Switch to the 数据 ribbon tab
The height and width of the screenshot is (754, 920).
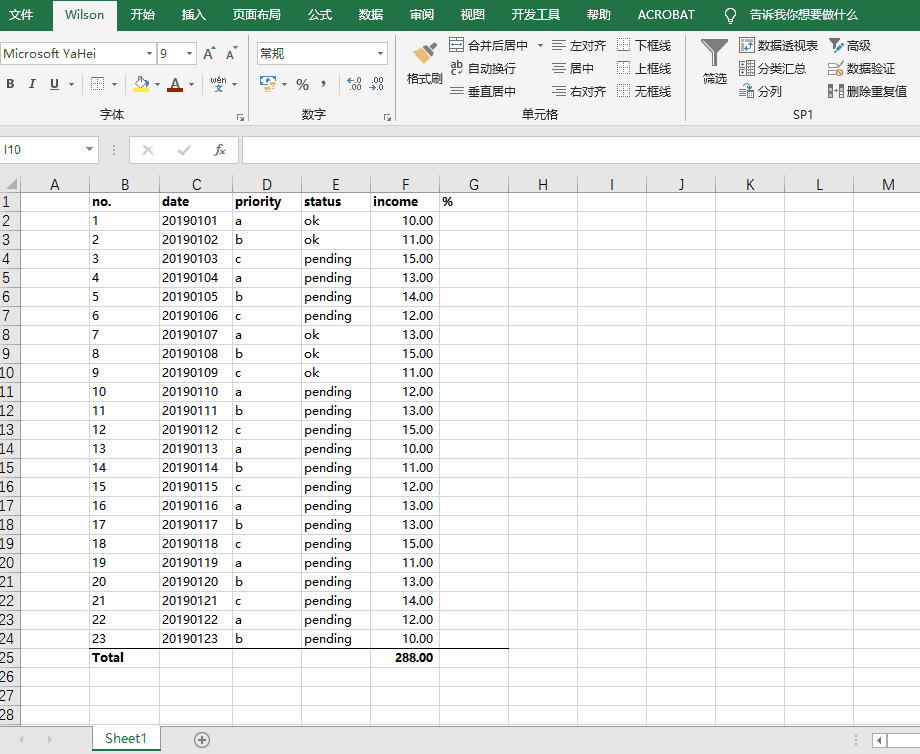pyautogui.click(x=369, y=15)
